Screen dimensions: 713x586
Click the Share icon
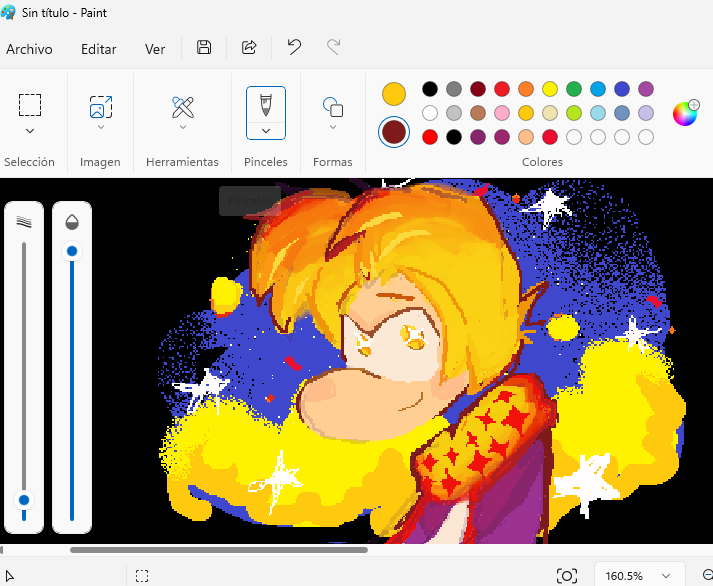pos(249,47)
